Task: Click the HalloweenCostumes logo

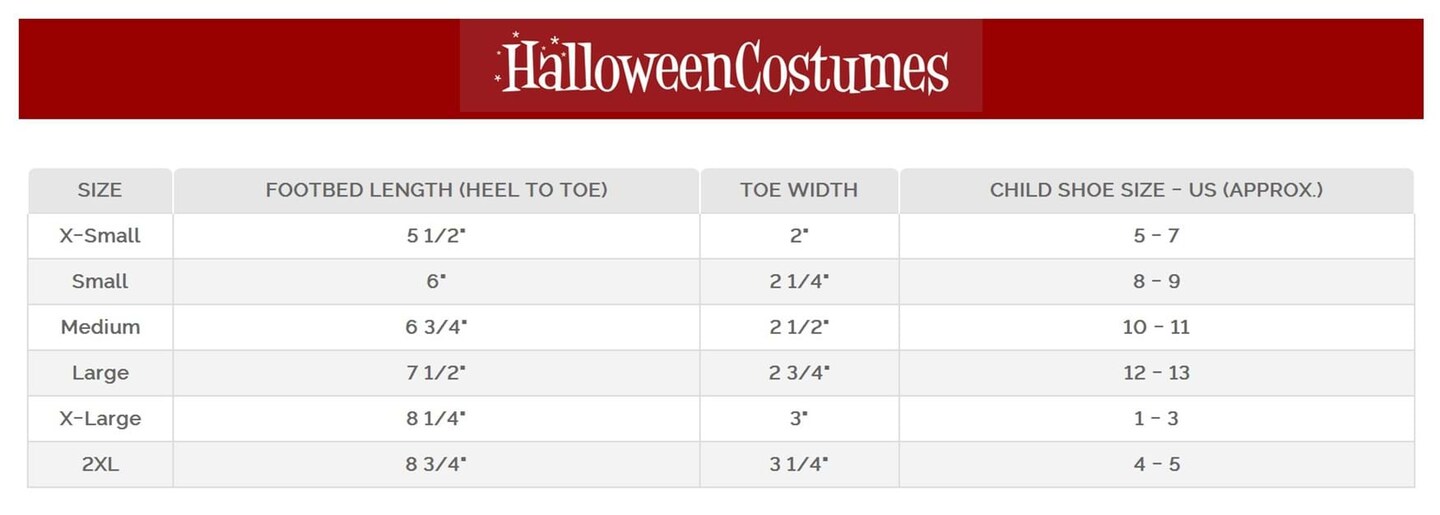Action: pyautogui.click(x=721, y=67)
